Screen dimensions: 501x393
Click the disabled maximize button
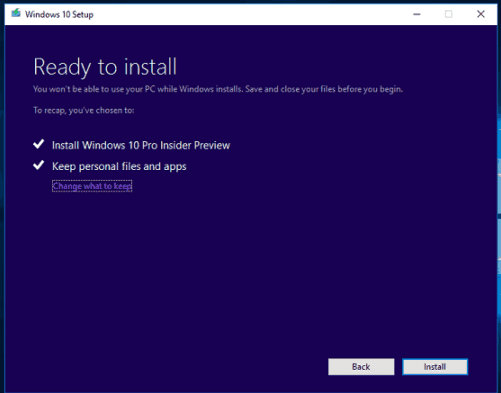449,14
